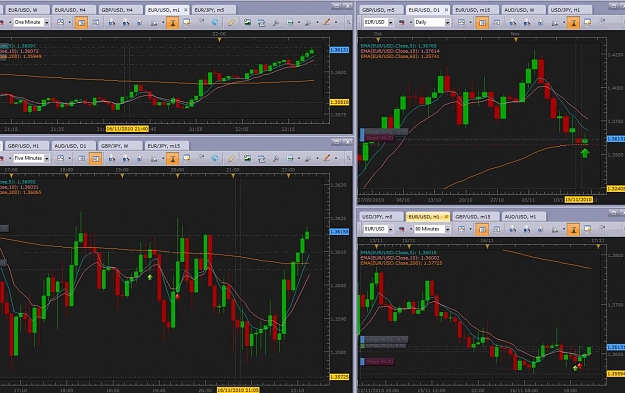Click wrench tool icon in Five Minutes toolbar
Viewport: 625px width, 393px height.
point(275,158)
